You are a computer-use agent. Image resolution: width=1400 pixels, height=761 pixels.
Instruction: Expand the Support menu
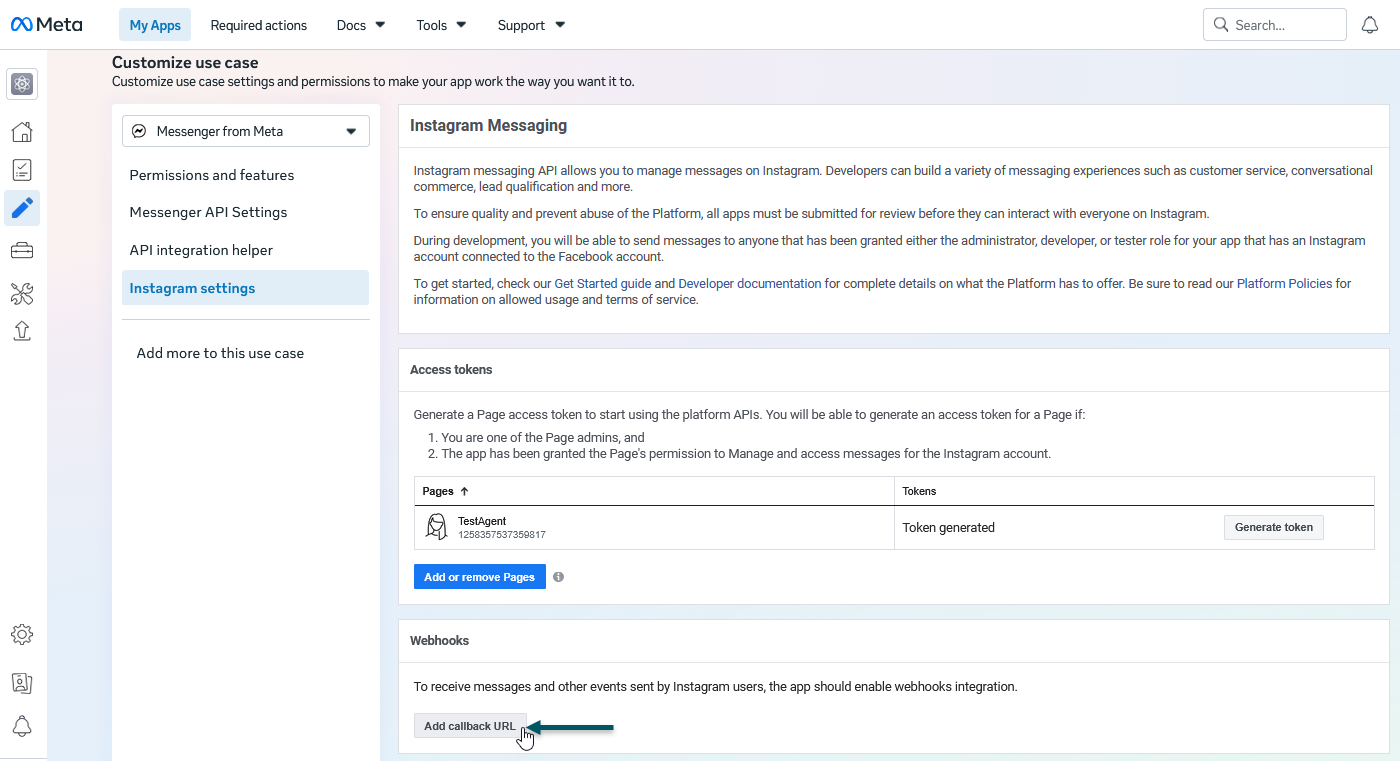[x=531, y=25]
